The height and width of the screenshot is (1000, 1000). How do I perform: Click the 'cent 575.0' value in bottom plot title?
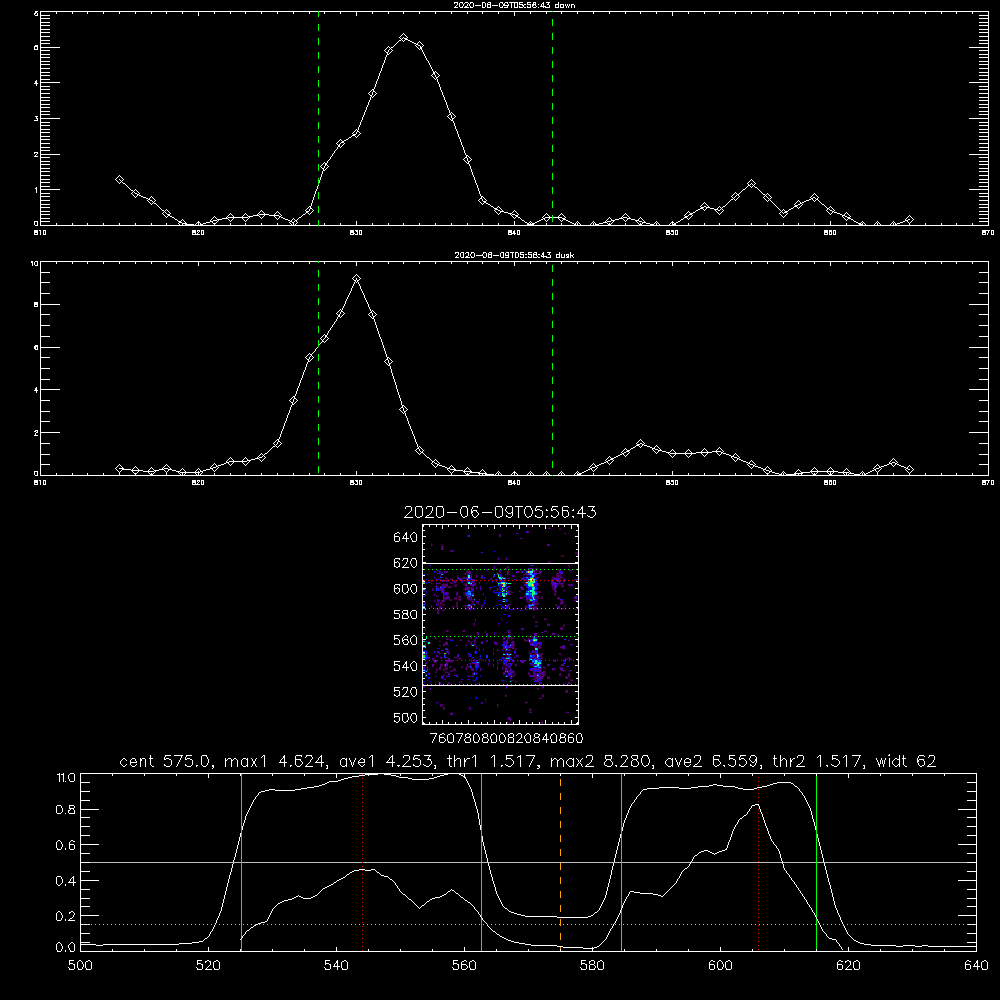[166, 761]
